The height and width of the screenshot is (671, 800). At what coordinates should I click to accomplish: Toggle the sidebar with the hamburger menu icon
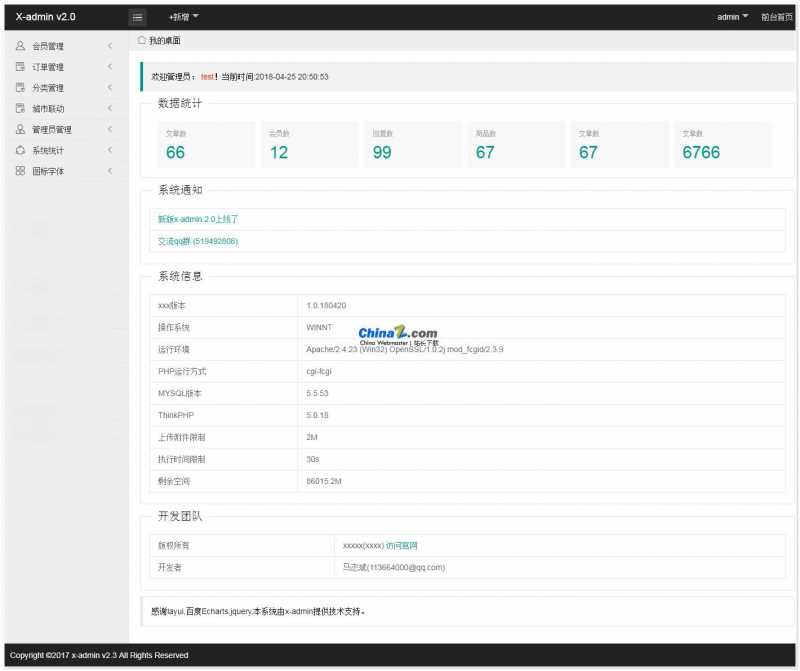[x=138, y=17]
